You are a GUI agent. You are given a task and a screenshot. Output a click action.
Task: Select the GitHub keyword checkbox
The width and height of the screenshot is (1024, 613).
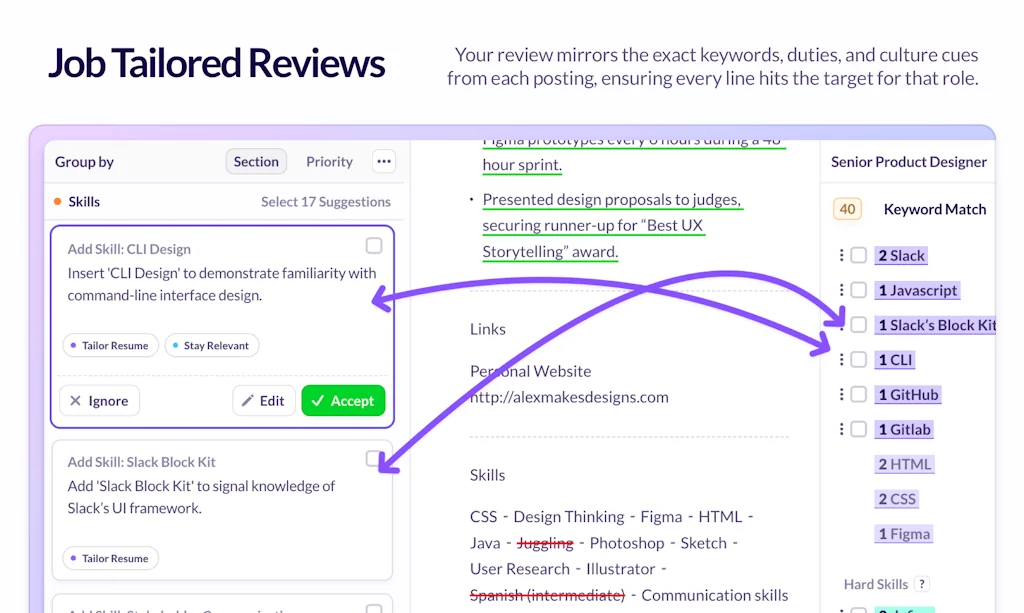click(x=858, y=394)
